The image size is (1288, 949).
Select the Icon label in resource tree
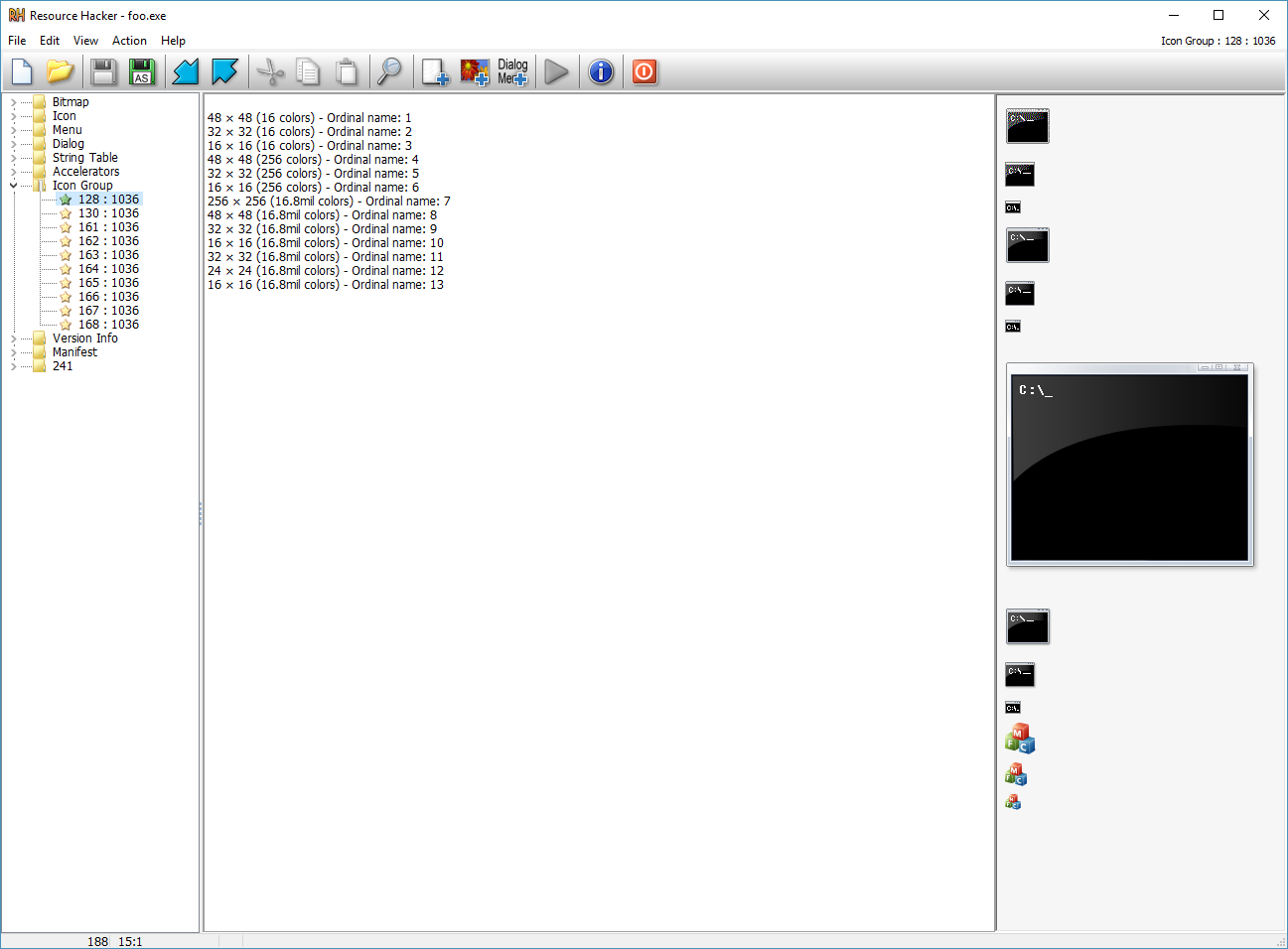[x=65, y=116]
